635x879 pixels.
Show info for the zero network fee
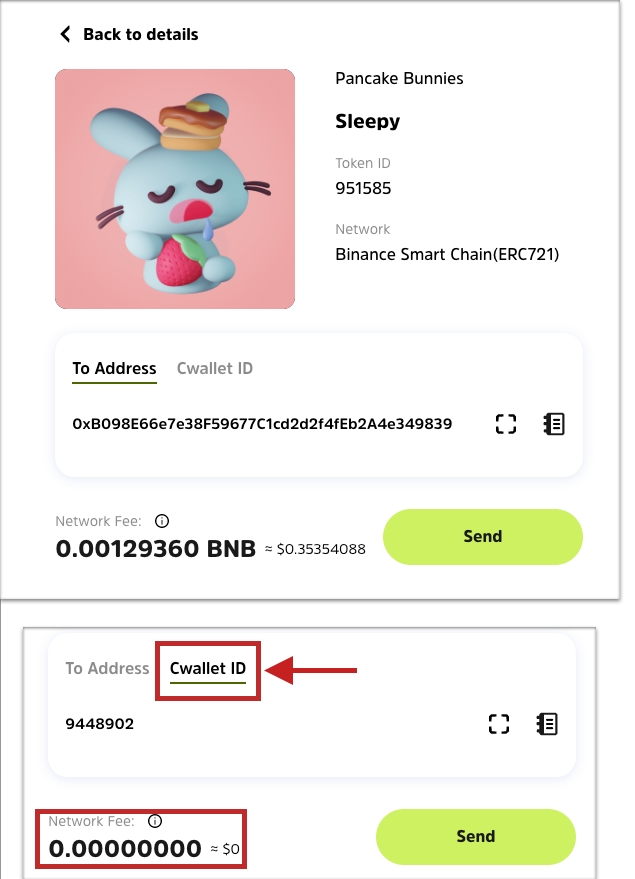(x=155, y=821)
